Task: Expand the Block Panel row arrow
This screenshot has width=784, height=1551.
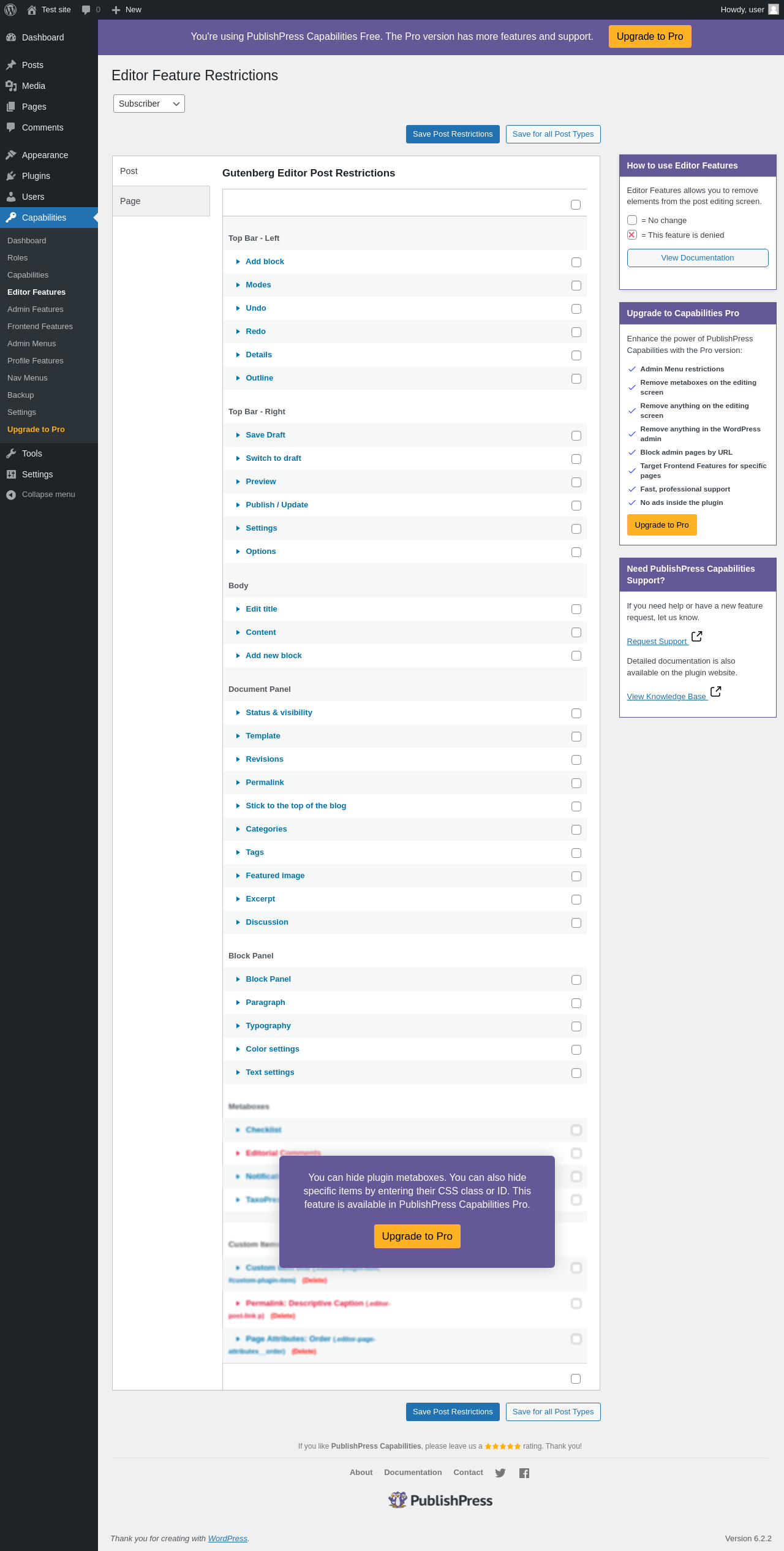Action: 238,979
